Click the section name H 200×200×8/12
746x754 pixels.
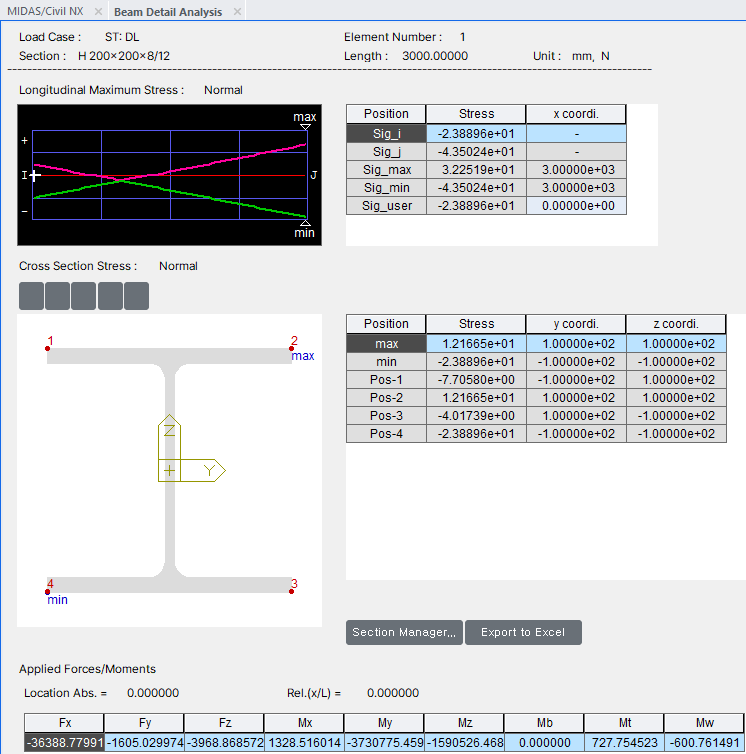tap(124, 56)
